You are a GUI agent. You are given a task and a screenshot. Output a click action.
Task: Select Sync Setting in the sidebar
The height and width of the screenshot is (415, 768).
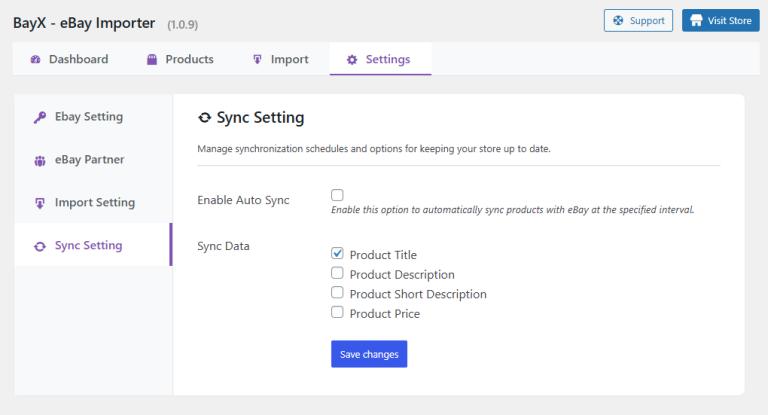coord(93,245)
